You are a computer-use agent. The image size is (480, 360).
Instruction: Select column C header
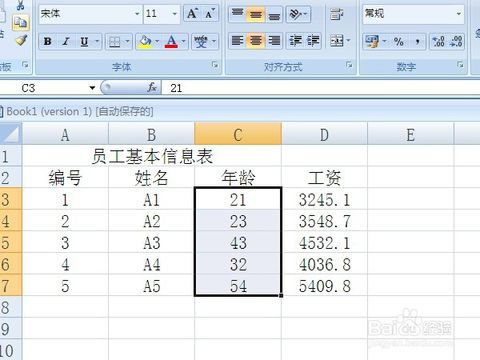click(238, 134)
